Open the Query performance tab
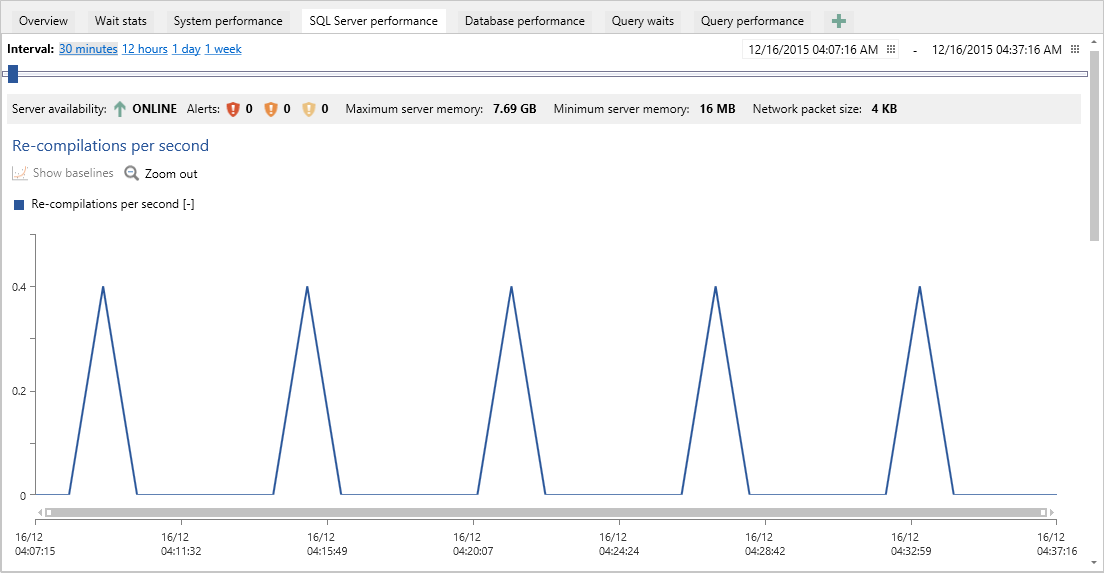This screenshot has height=573, width=1104. (752, 21)
